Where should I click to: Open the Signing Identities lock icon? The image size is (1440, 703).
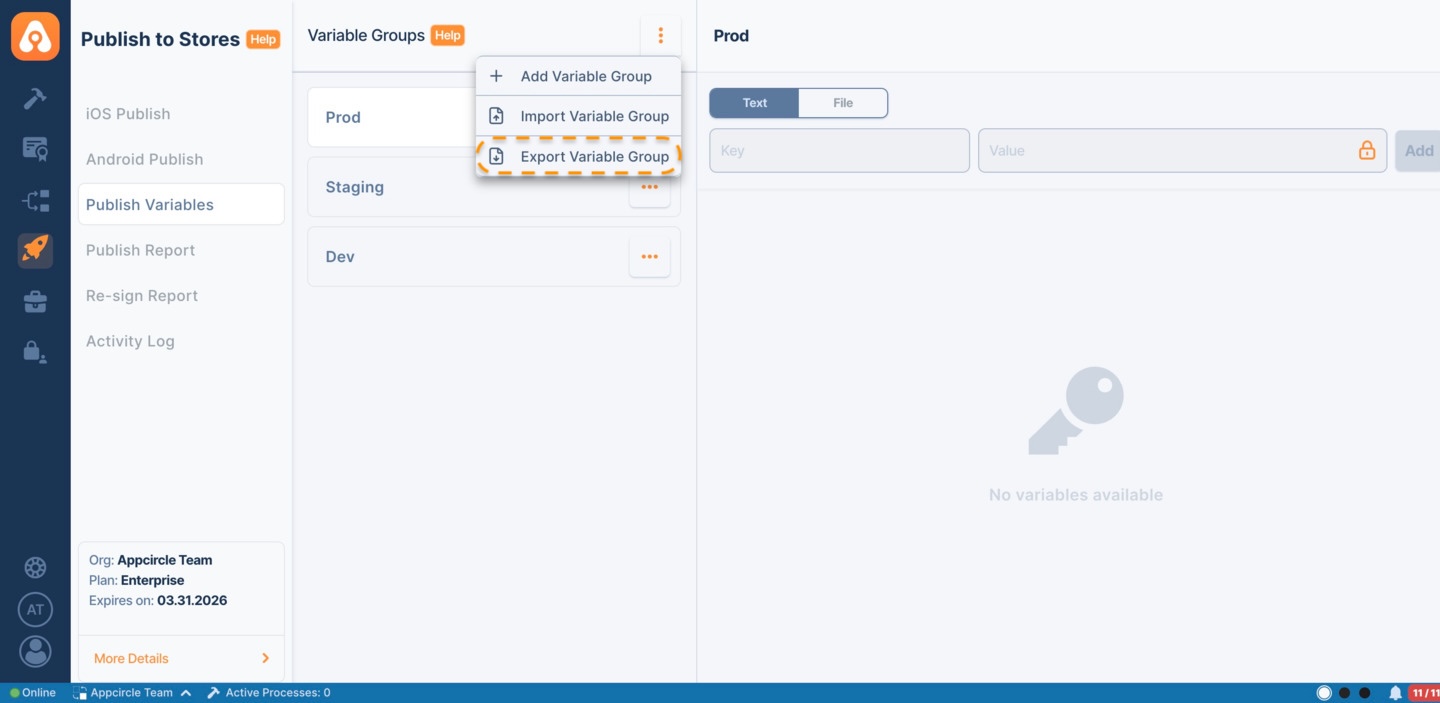pyautogui.click(x=35, y=351)
